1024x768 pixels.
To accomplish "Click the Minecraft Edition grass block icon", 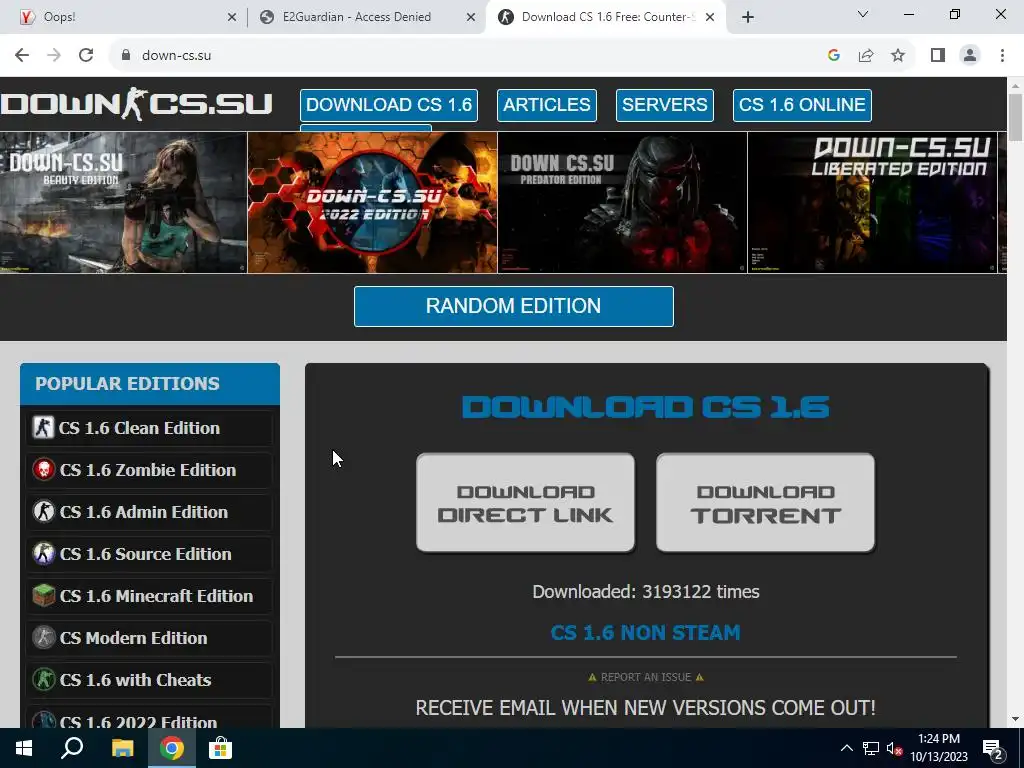I will (44, 596).
